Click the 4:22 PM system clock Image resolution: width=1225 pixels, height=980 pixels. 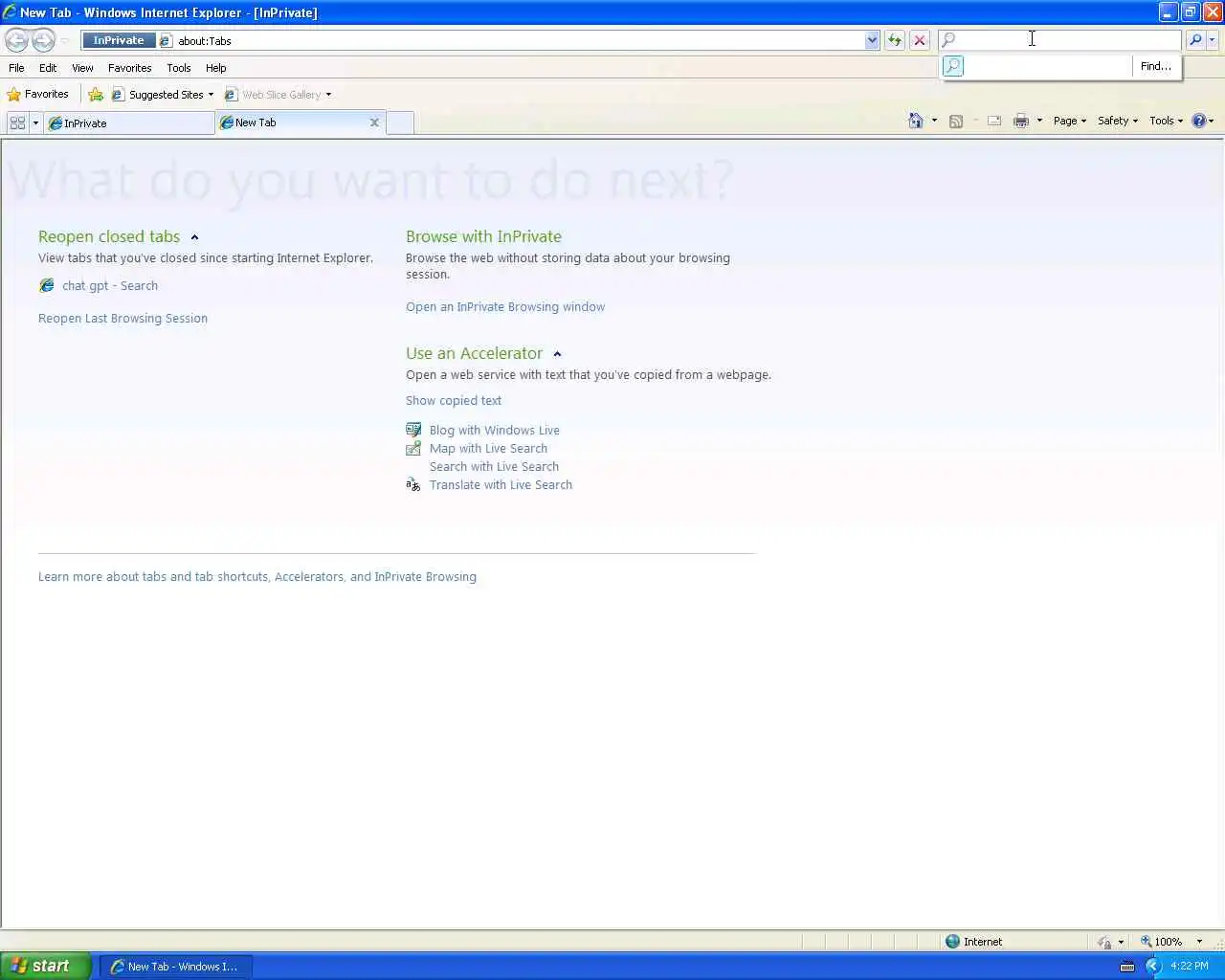tap(1190, 966)
